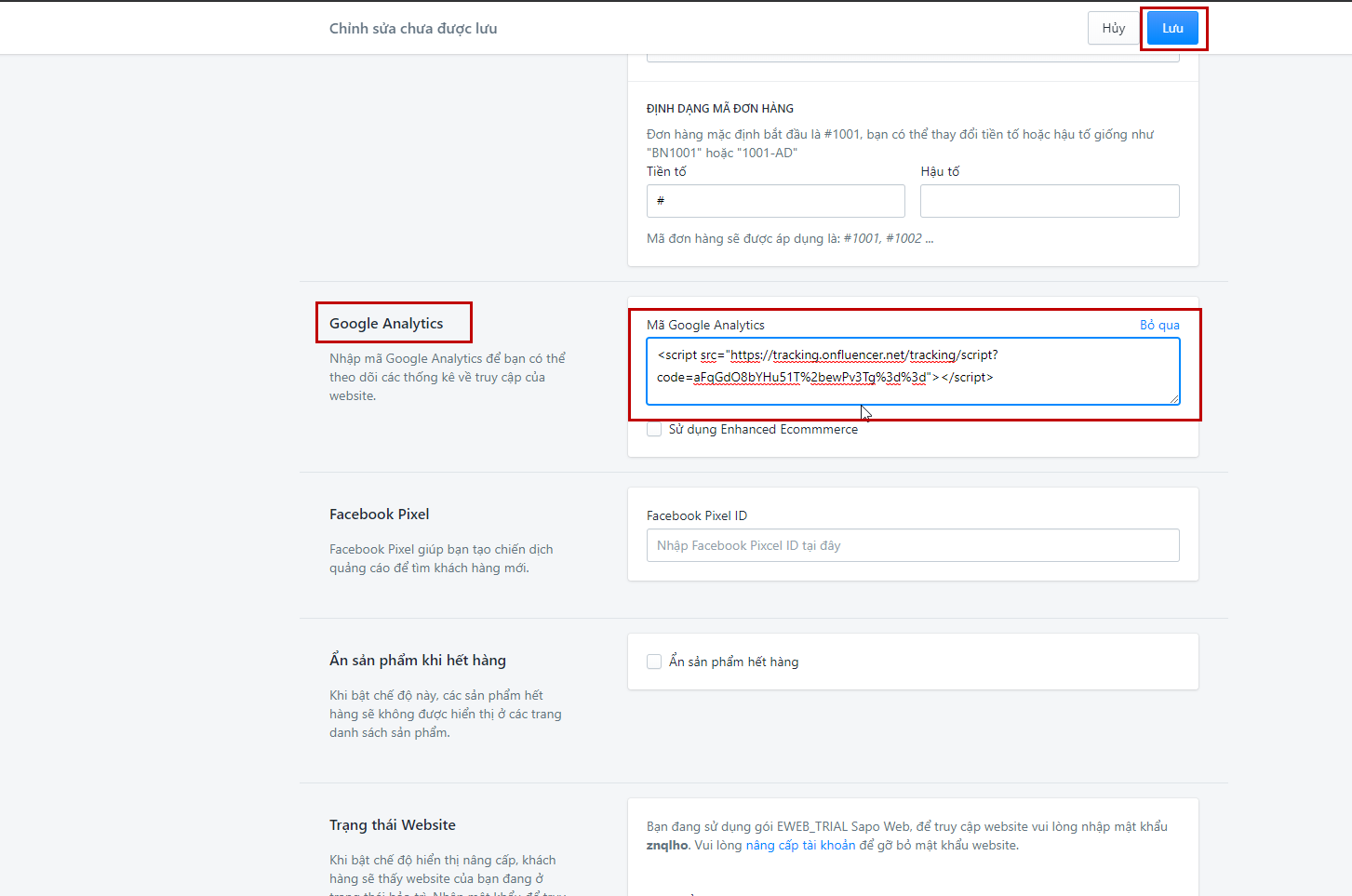Select the Trạng thái Website heading
This screenshot has height=896, width=1352.
coord(393,824)
